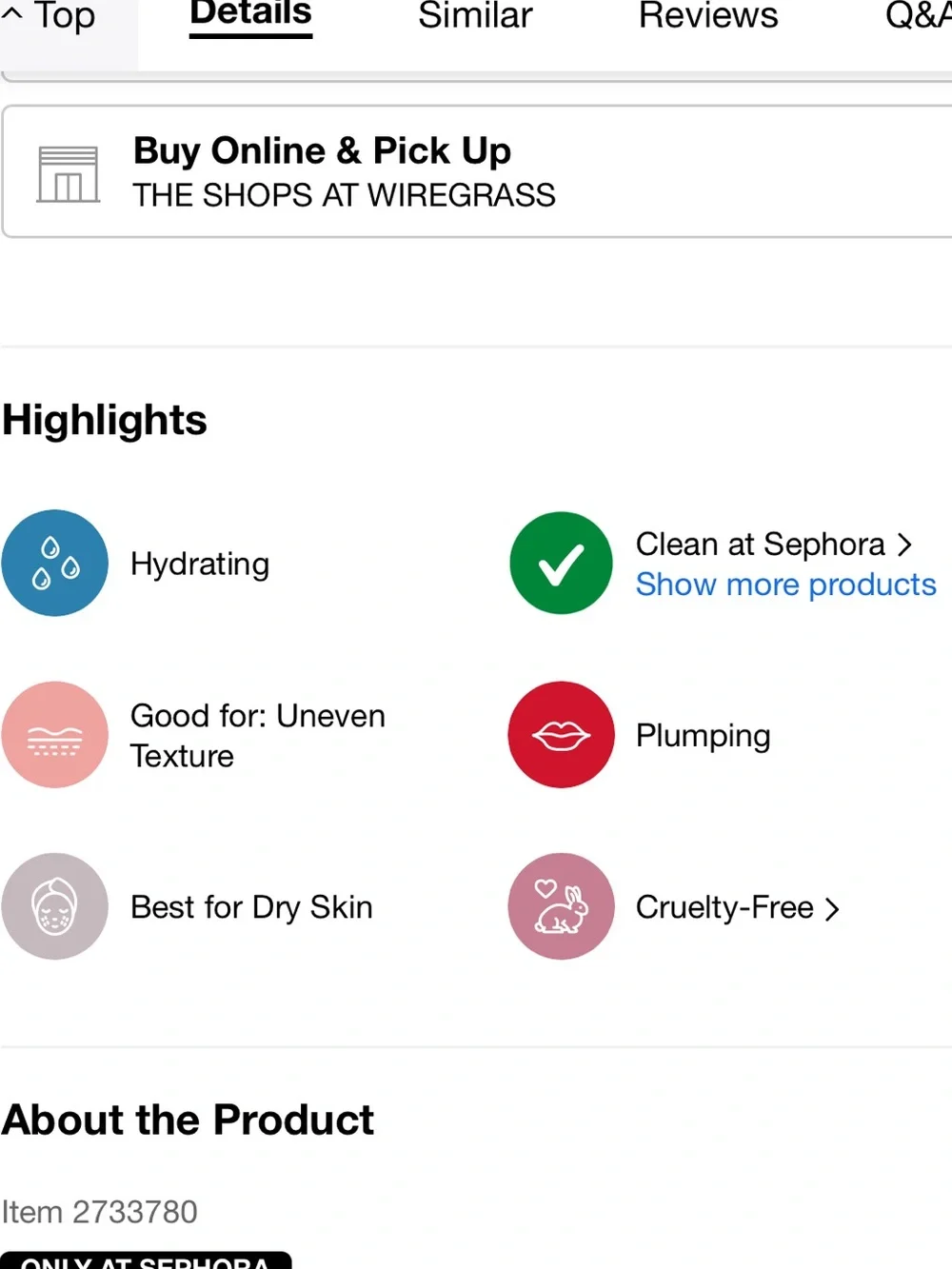Expand the Clean at Sephora chevron
This screenshot has width=952, height=1269.
coord(904,545)
